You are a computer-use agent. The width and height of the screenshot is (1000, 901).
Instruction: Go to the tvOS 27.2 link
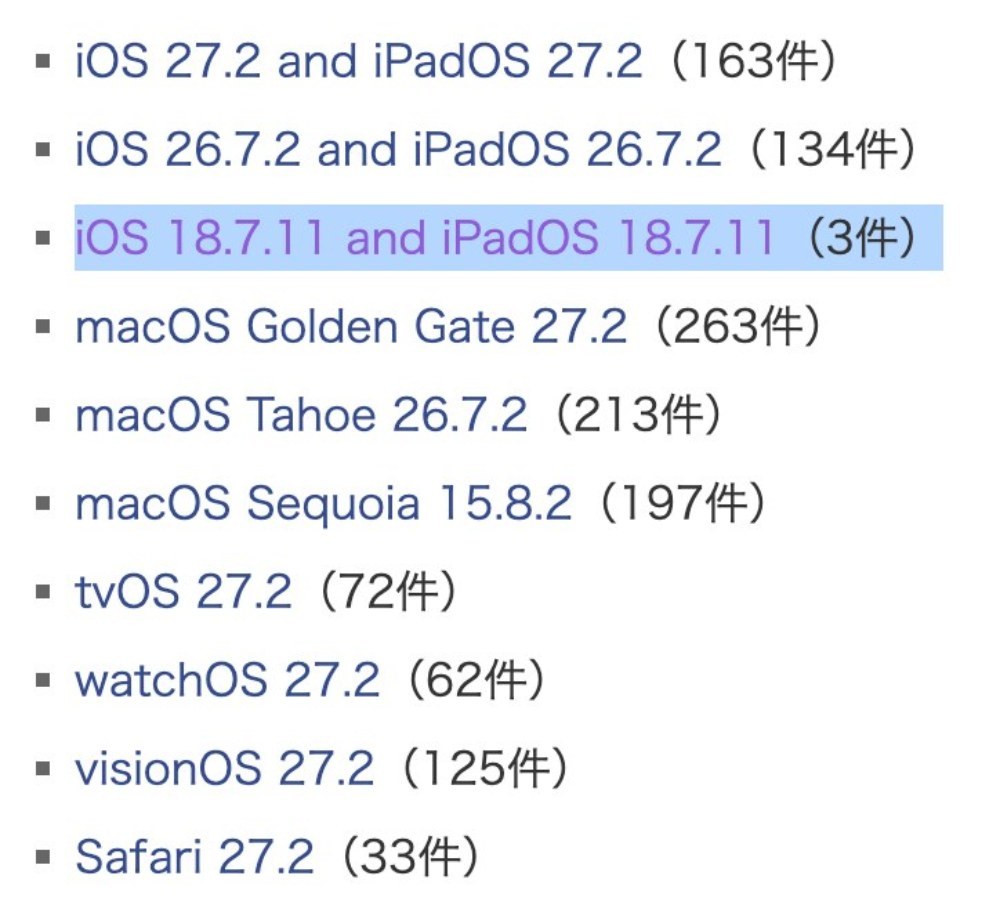[x=184, y=591]
